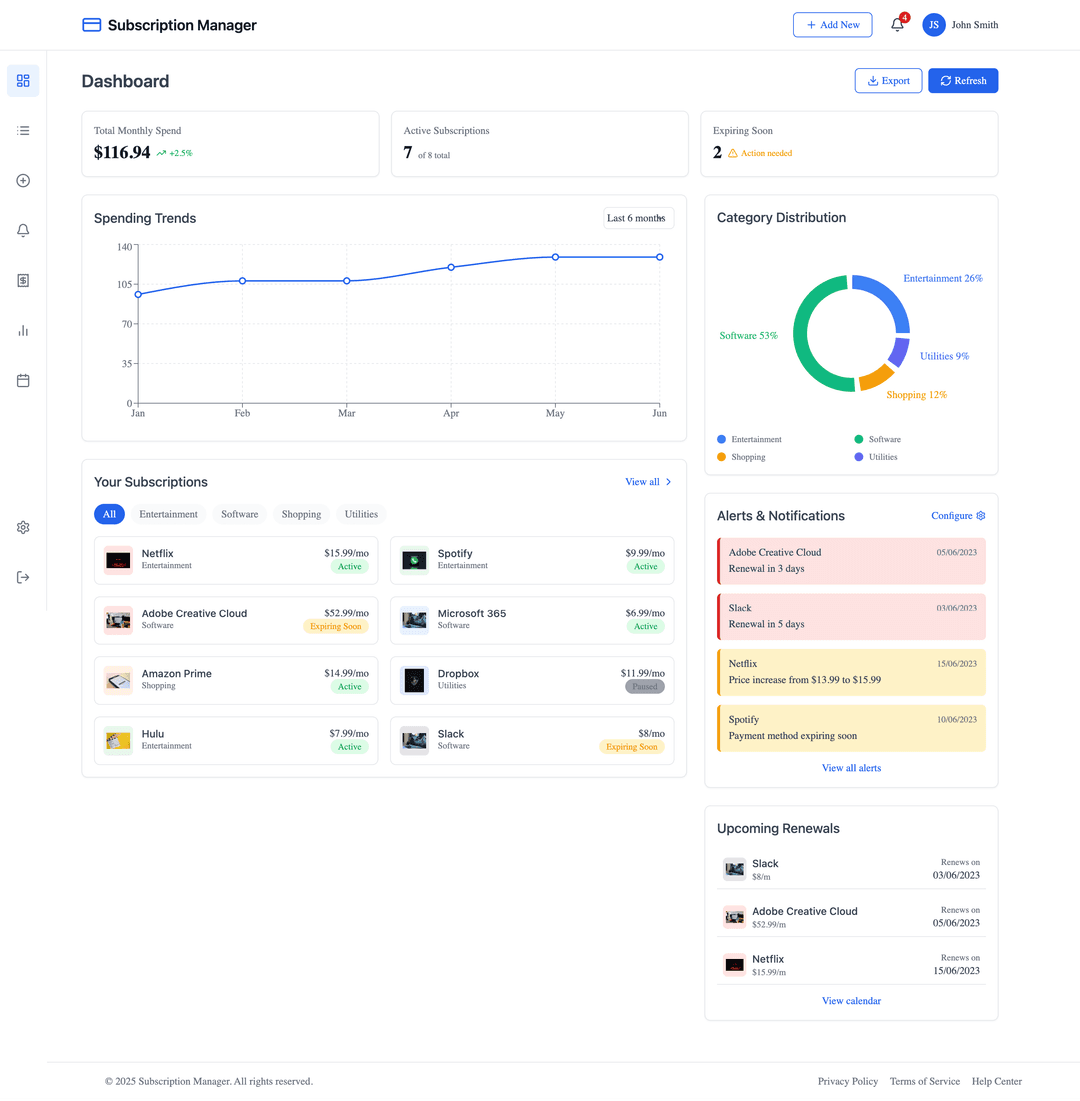Image resolution: width=1080 pixels, height=1101 pixels.
Task: Open sidebar notifications bell icon
Action: pyautogui.click(x=23, y=230)
